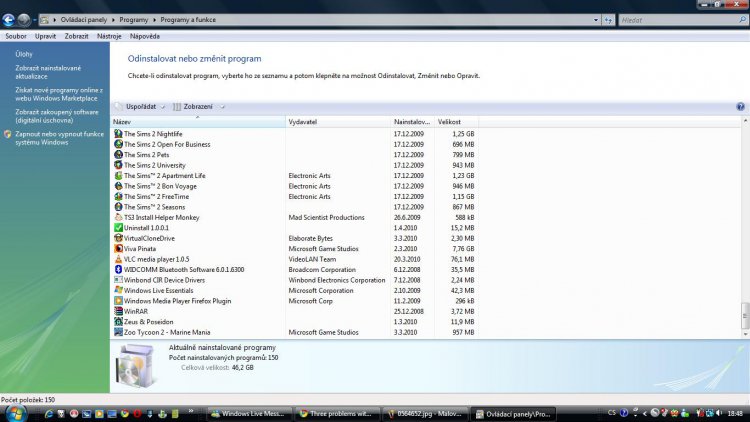The image size is (750, 422).
Task: Click Zobrazit nainstalované aktualizace link
Action: [48, 72]
